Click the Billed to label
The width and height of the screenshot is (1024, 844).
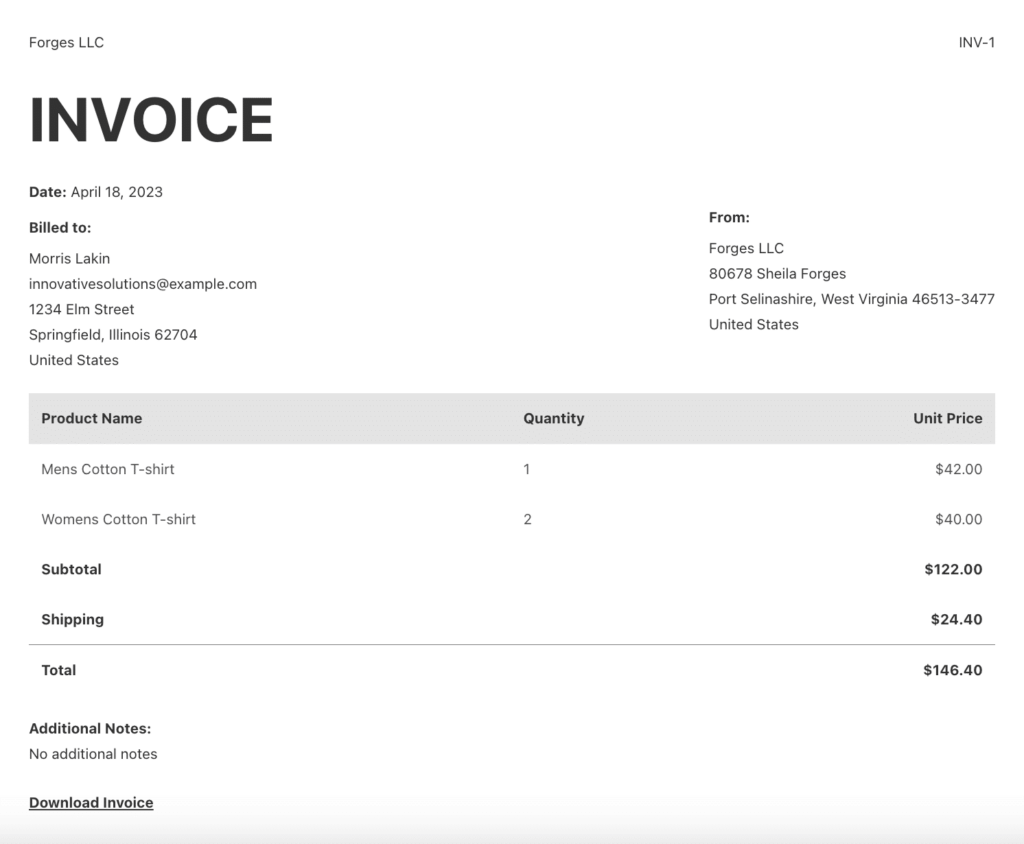tap(60, 227)
